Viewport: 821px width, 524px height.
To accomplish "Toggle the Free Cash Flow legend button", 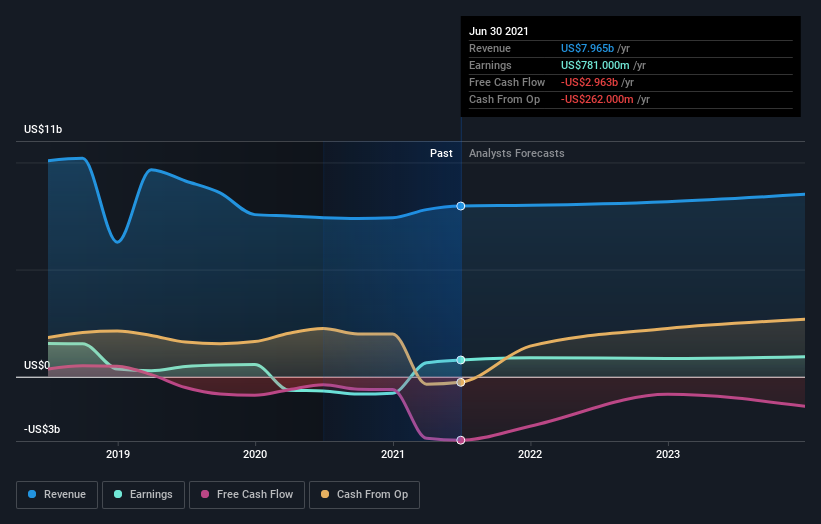I will pyautogui.click(x=247, y=495).
